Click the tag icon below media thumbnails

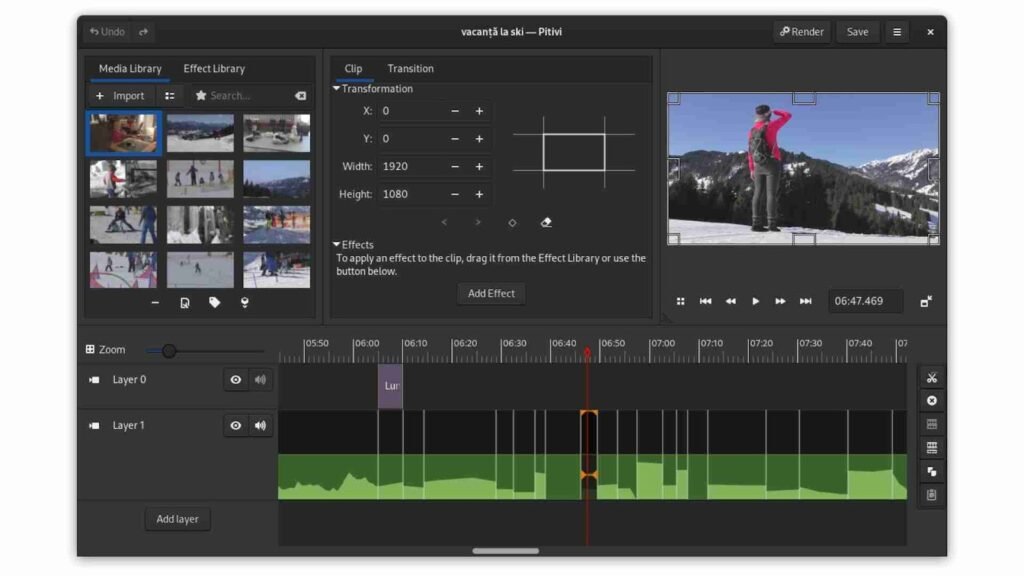(x=214, y=303)
